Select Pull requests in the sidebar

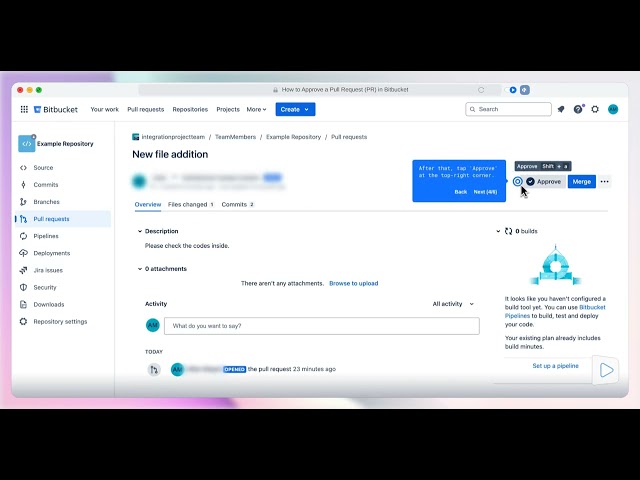pyautogui.click(x=63, y=219)
